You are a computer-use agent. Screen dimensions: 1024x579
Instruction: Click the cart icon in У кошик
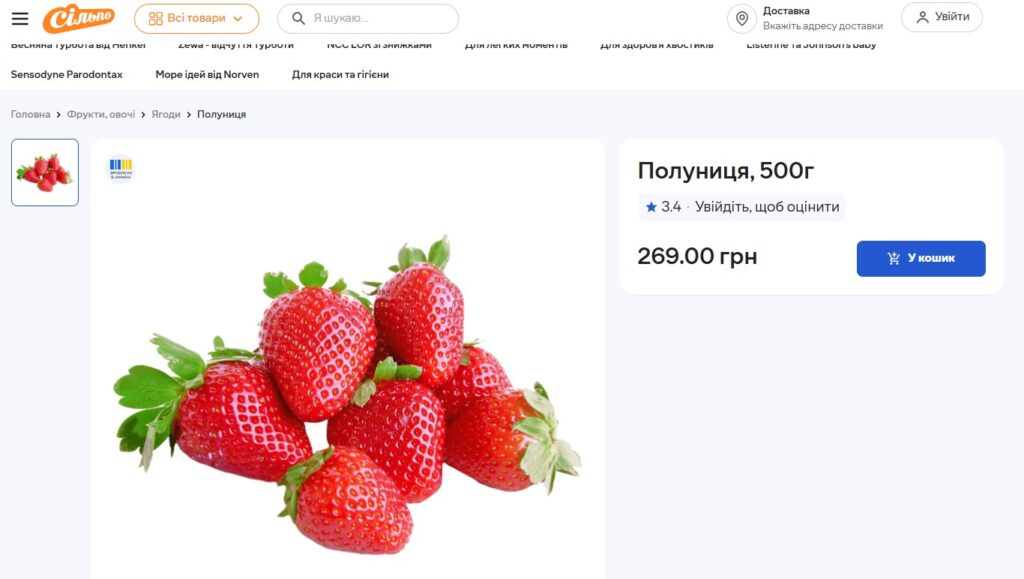coord(894,258)
